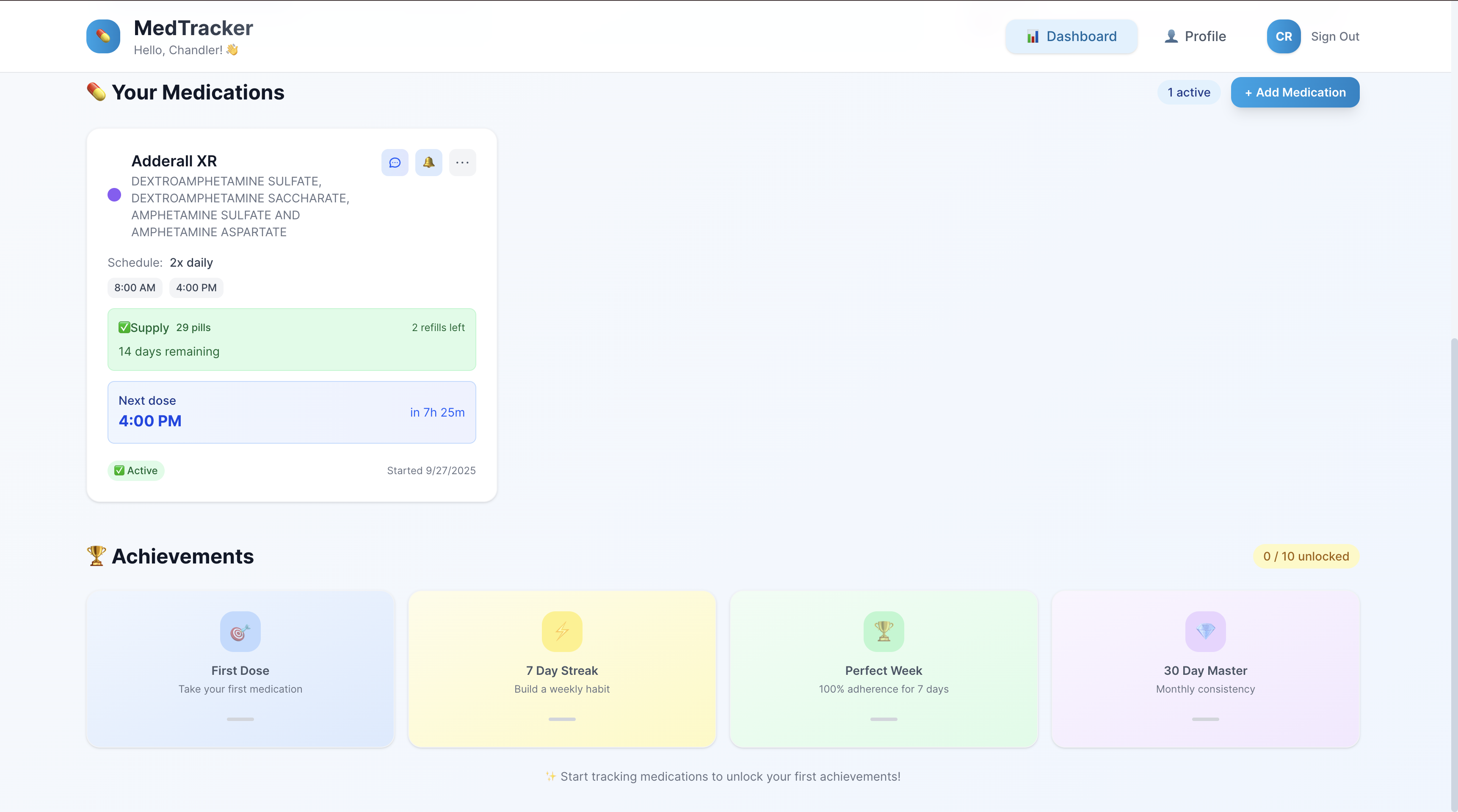Click the 1 active badge

coord(1189,92)
